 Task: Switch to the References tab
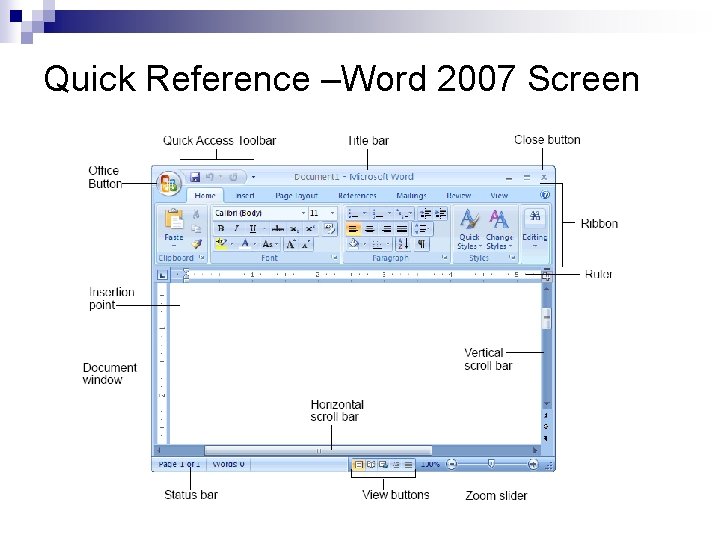click(x=357, y=196)
